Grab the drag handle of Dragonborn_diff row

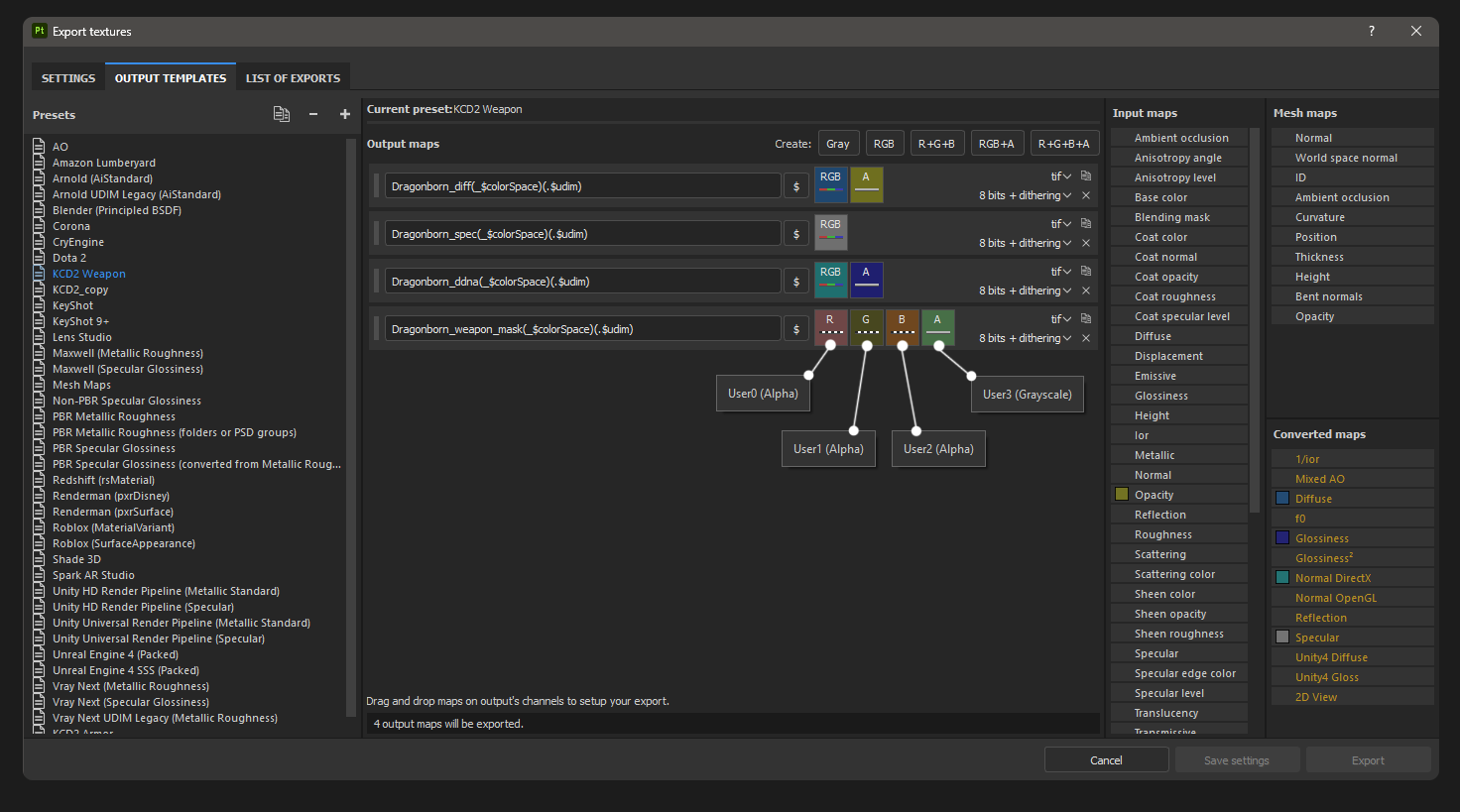[376, 186]
